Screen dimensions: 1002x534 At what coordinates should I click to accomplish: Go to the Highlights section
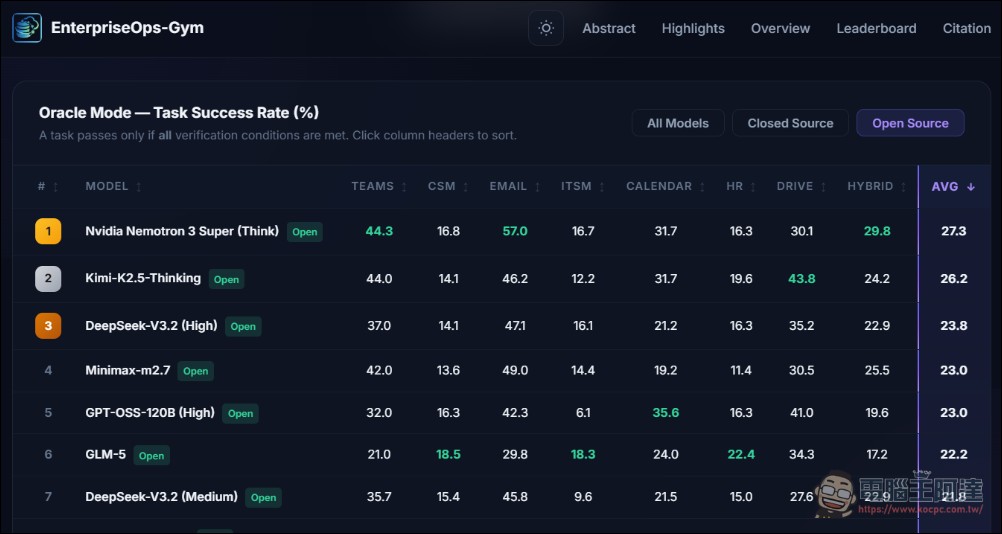(x=693, y=29)
